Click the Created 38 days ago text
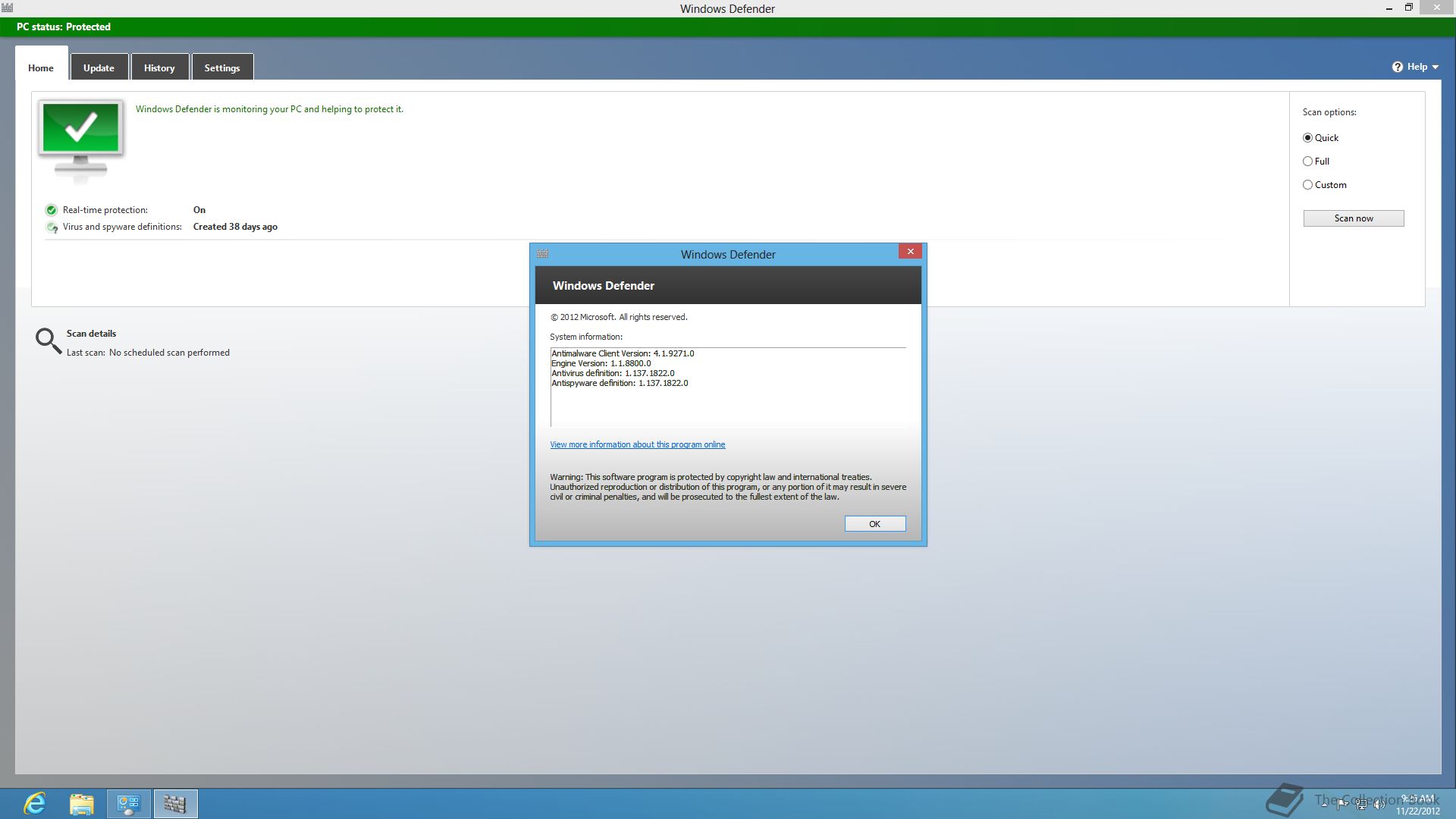 (x=235, y=227)
